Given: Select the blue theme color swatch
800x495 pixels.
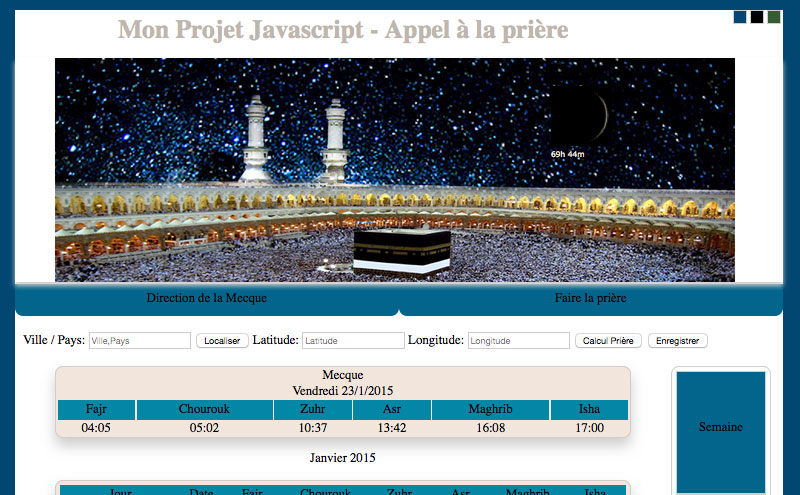Looking at the screenshot, I should pyautogui.click(x=740, y=17).
